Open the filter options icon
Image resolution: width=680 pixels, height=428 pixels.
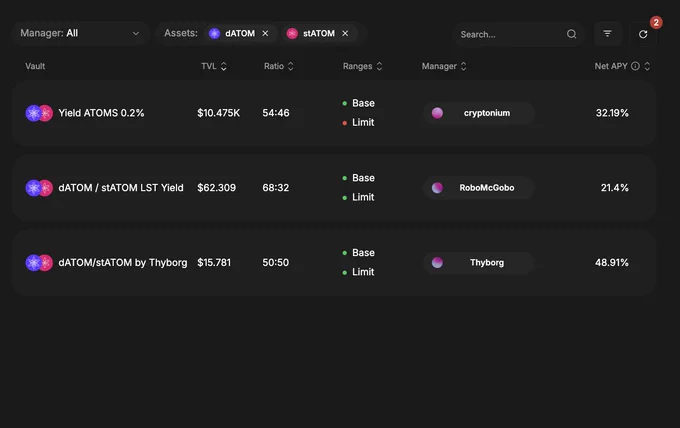click(607, 34)
